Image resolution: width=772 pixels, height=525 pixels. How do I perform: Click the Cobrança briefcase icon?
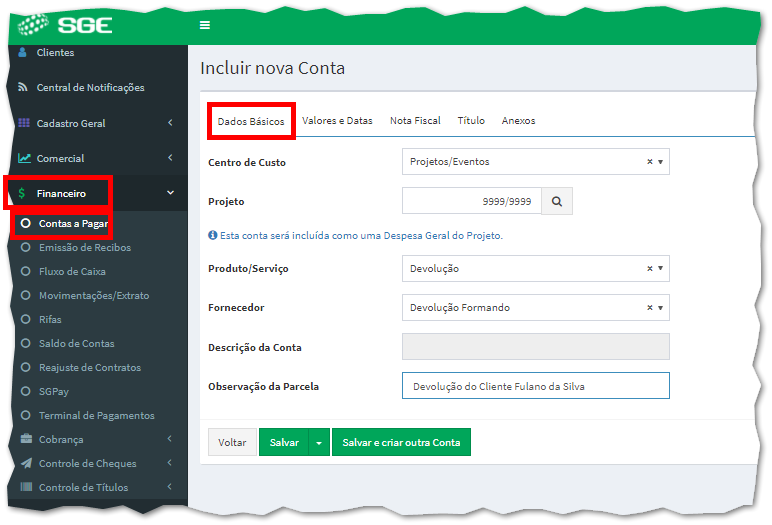pyautogui.click(x=26, y=439)
